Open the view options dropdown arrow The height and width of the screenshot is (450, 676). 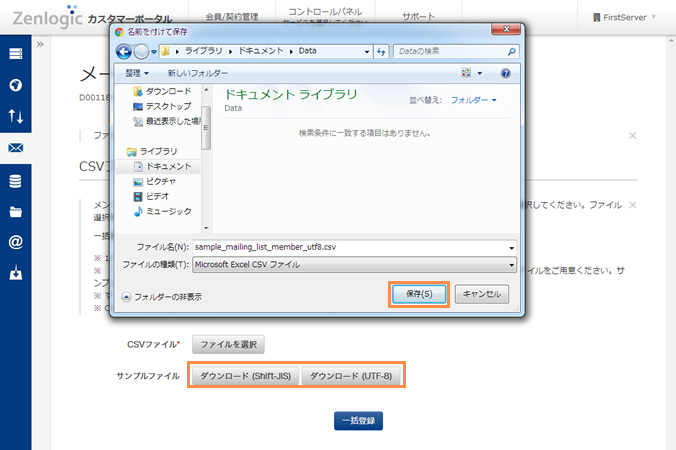479,73
